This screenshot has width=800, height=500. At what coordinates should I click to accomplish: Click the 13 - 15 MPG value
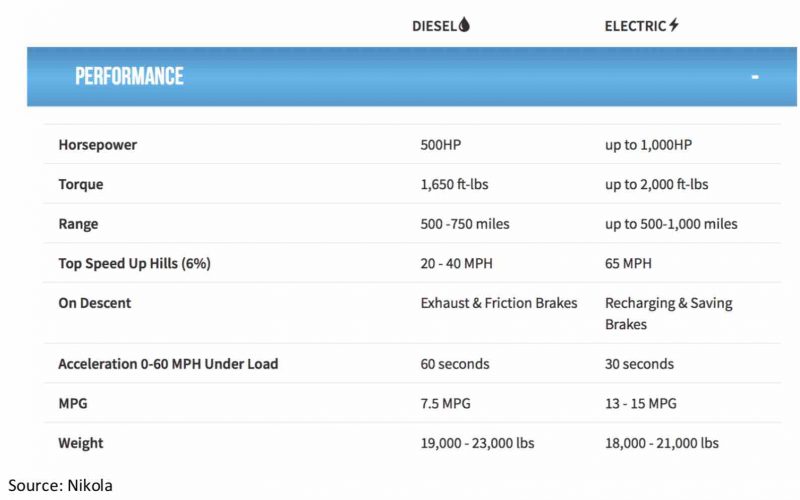[x=640, y=403]
